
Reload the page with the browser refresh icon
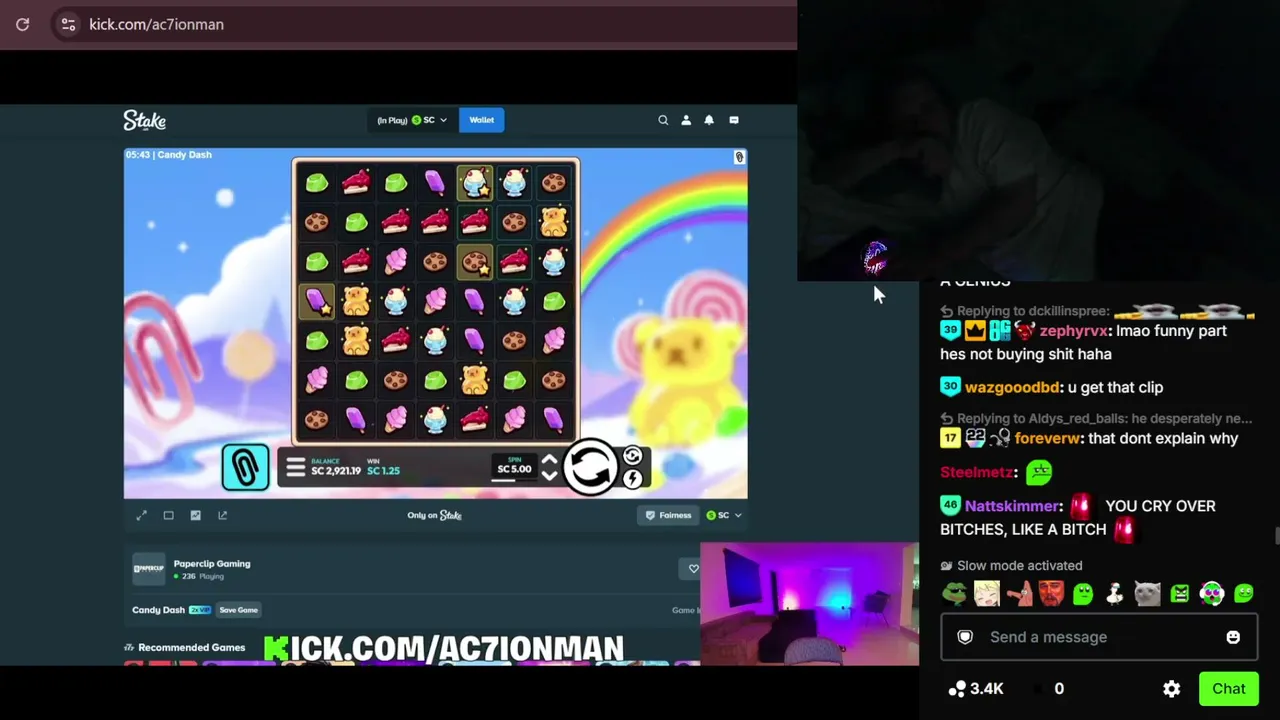(22, 24)
